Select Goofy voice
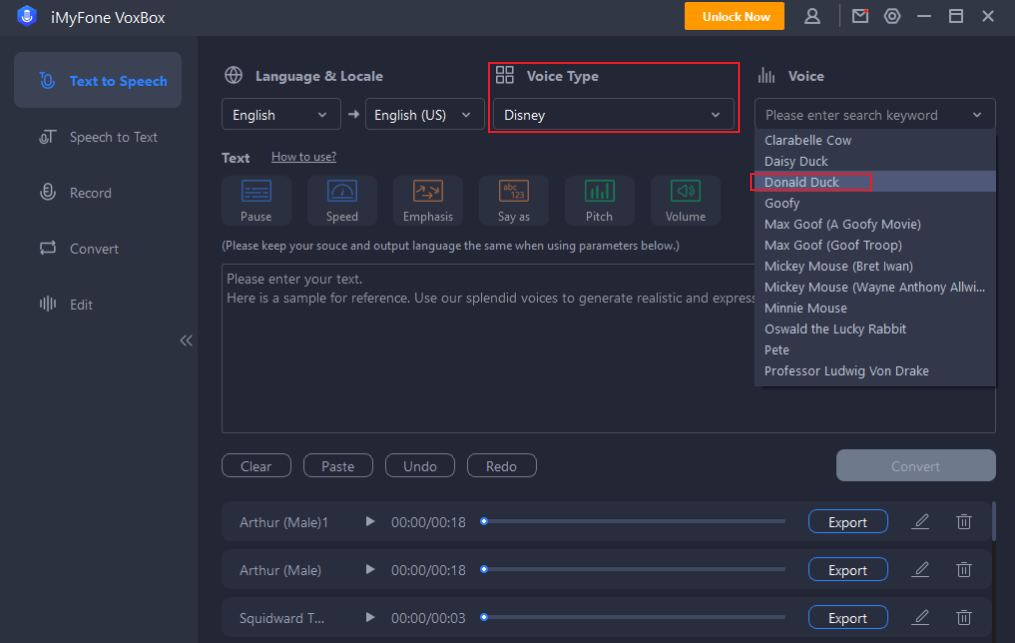This screenshot has width=1015, height=643. (x=875, y=203)
